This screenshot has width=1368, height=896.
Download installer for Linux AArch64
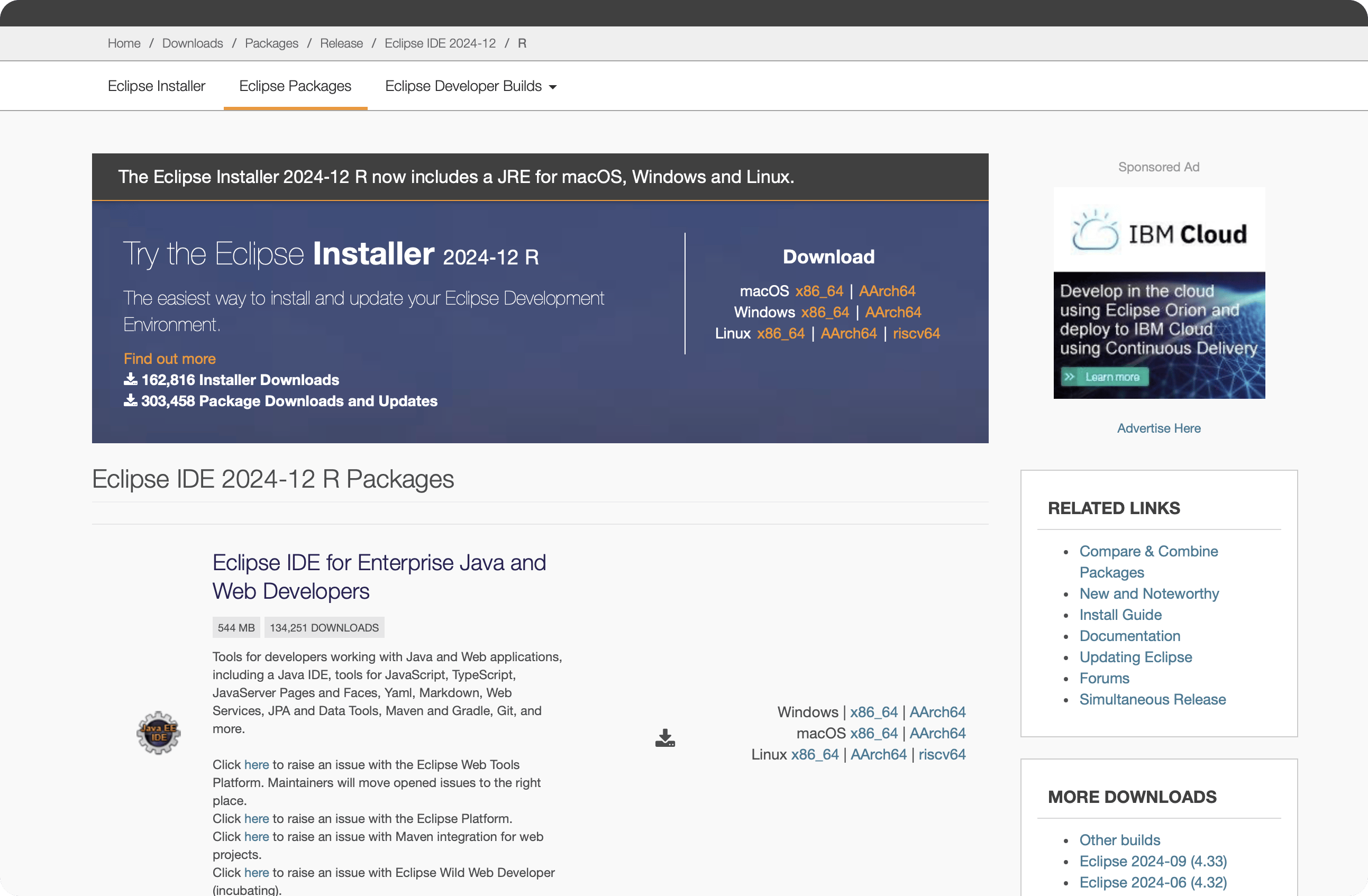(x=849, y=334)
